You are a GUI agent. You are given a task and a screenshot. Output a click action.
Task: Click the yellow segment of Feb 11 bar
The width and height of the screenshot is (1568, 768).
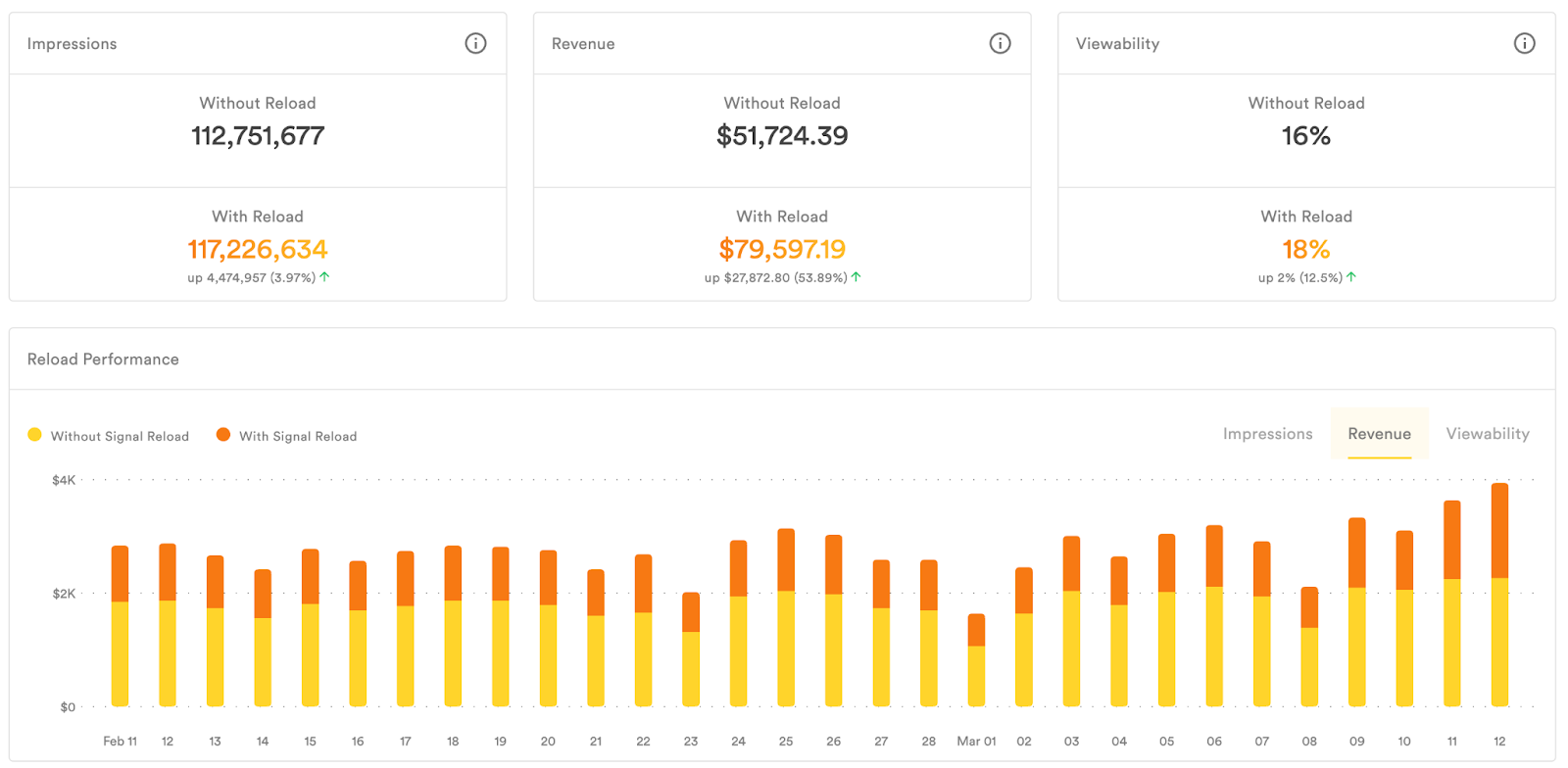coord(121,653)
